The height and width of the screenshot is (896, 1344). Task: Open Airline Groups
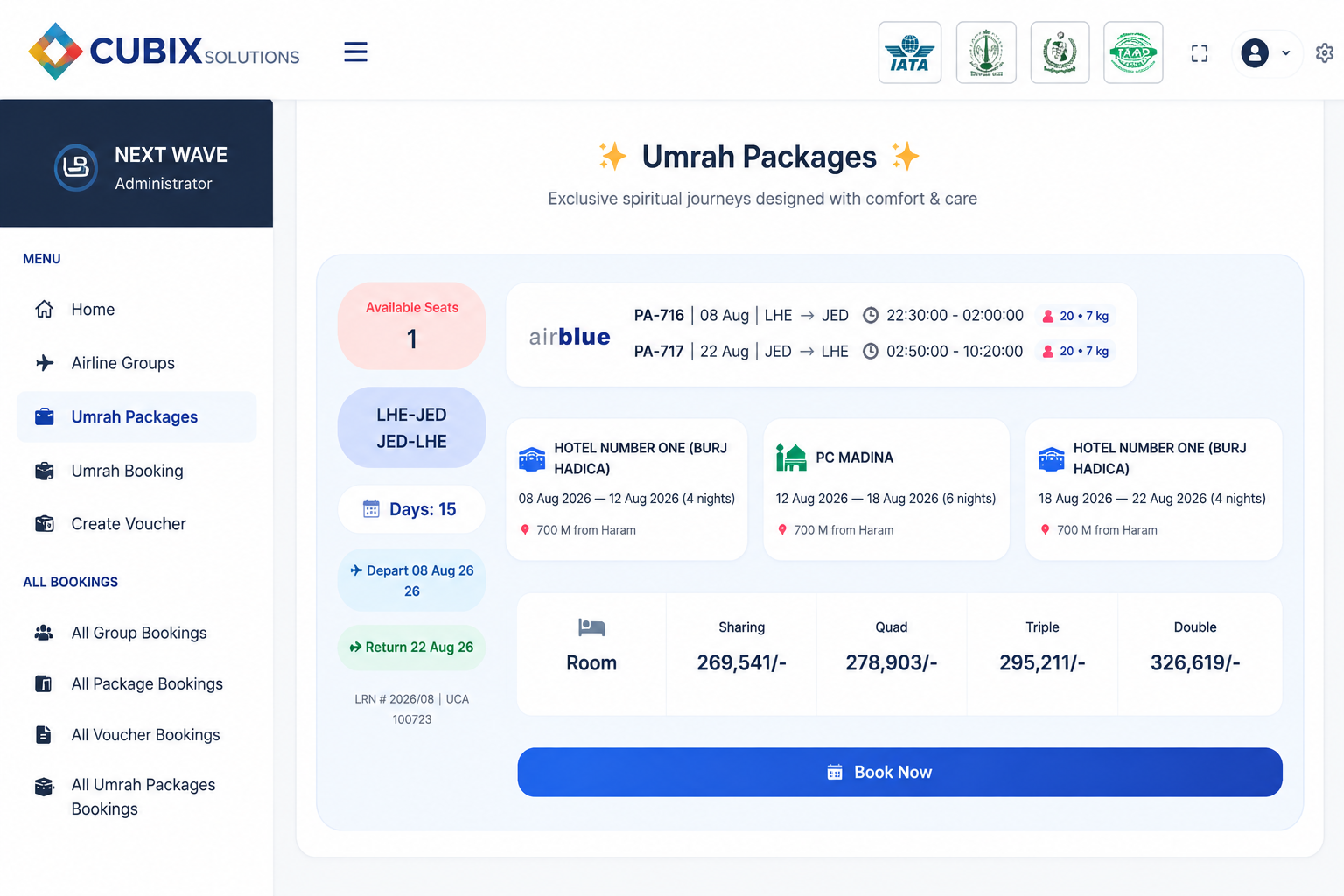pos(136,363)
